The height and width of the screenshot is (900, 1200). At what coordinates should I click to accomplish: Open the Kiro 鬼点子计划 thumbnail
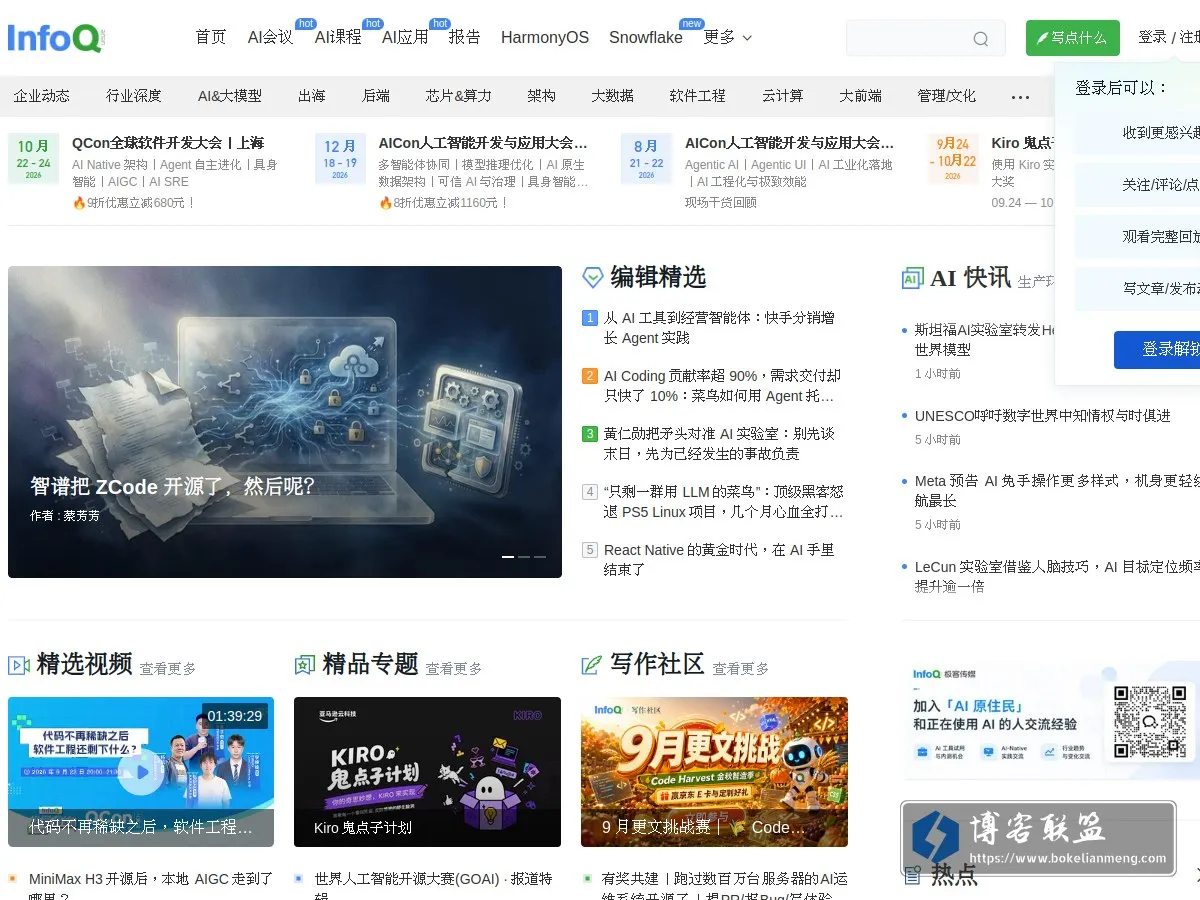click(427, 772)
